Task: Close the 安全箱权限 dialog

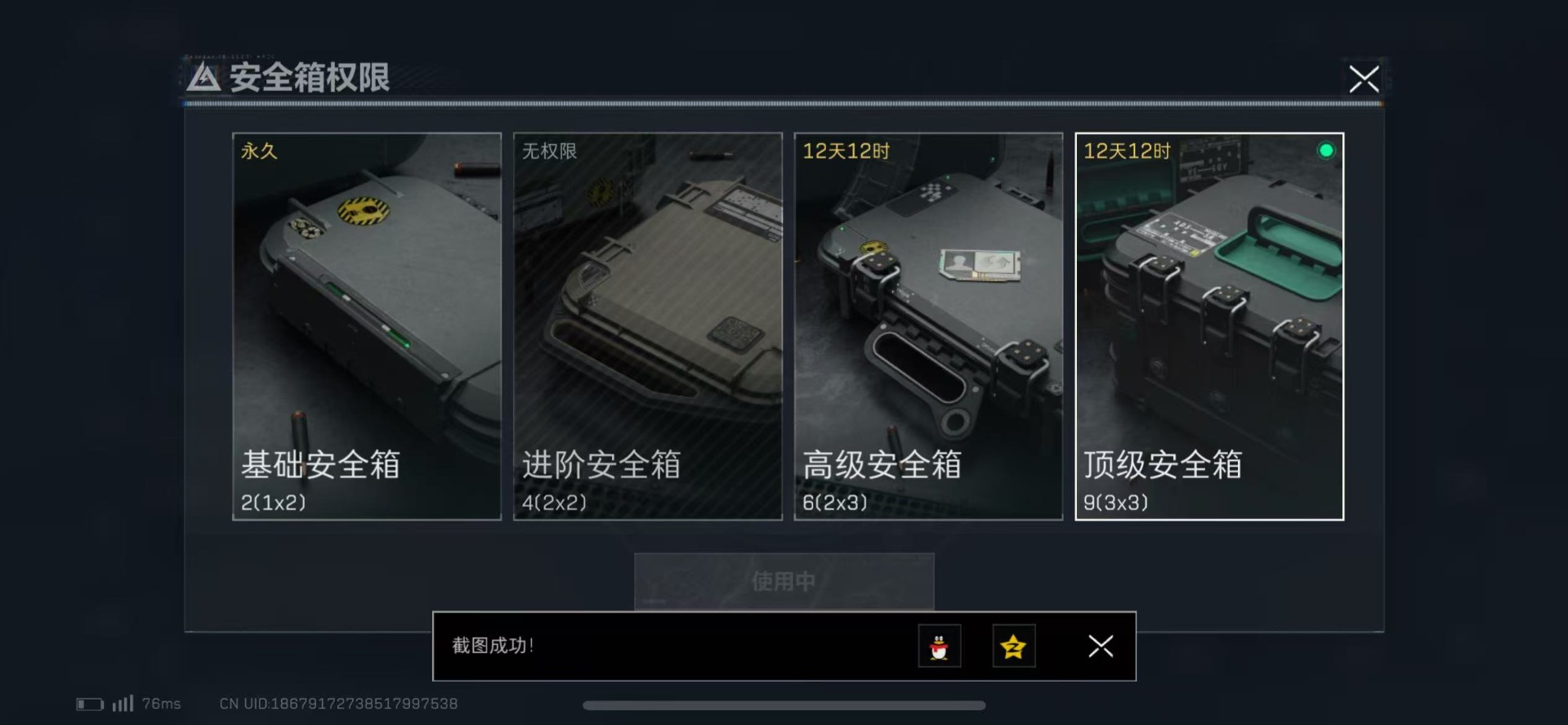Action: [1364, 79]
